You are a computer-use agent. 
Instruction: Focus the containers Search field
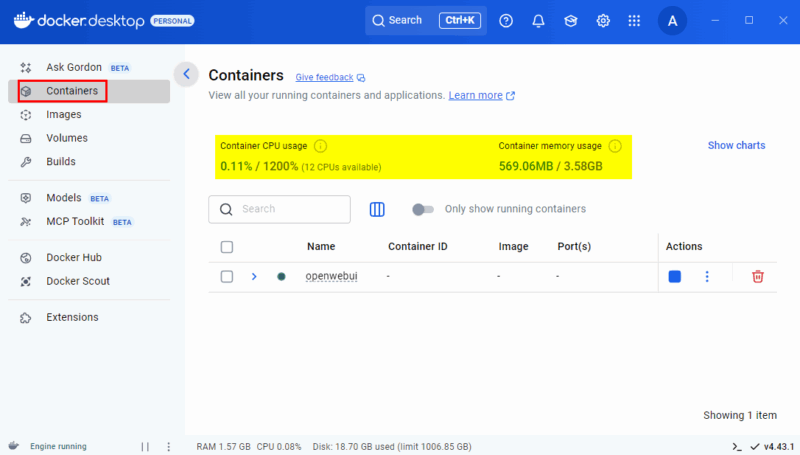coord(280,209)
